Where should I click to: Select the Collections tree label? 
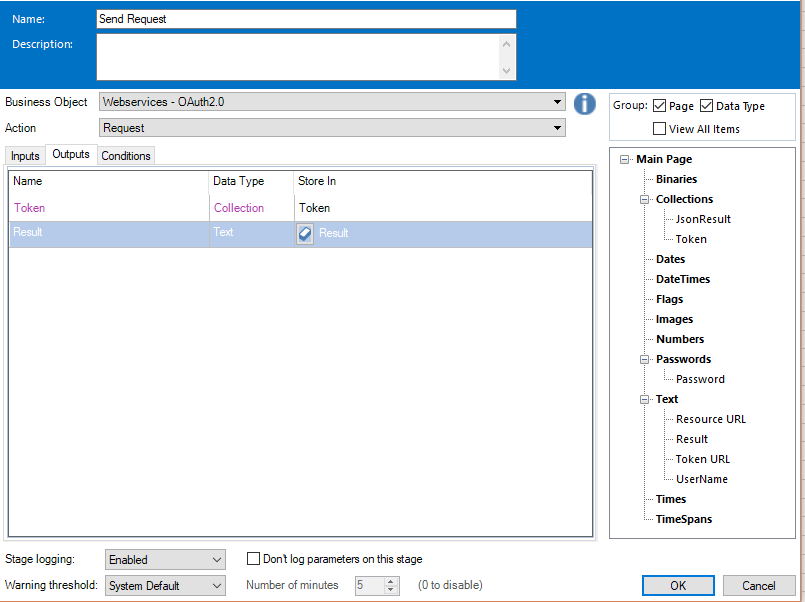(684, 199)
